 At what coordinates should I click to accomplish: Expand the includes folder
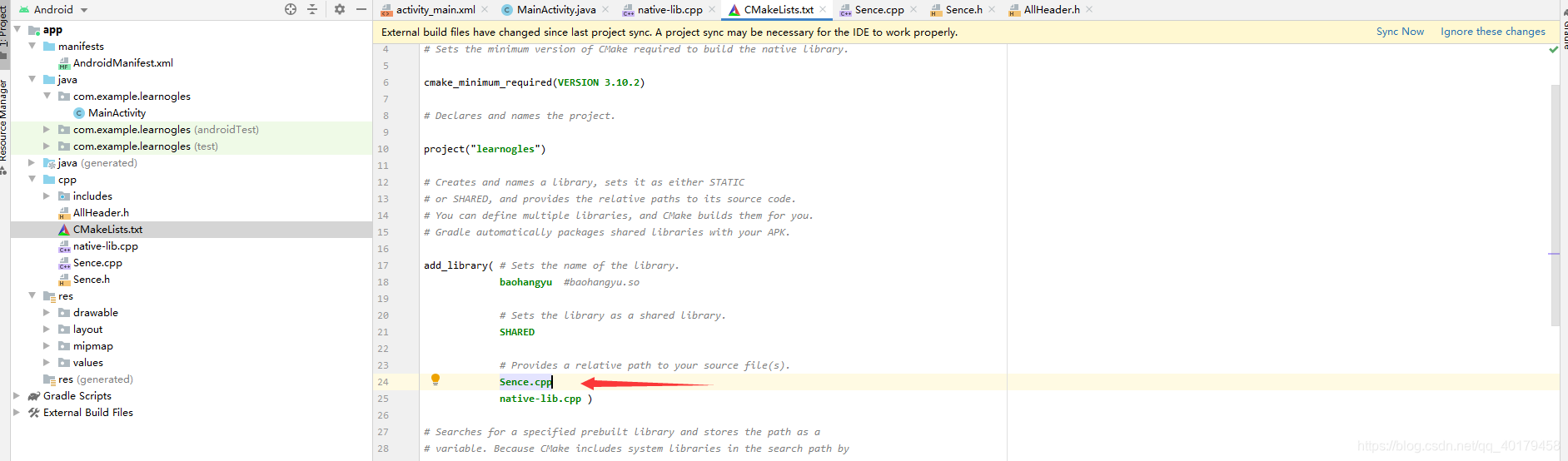tap(47, 196)
